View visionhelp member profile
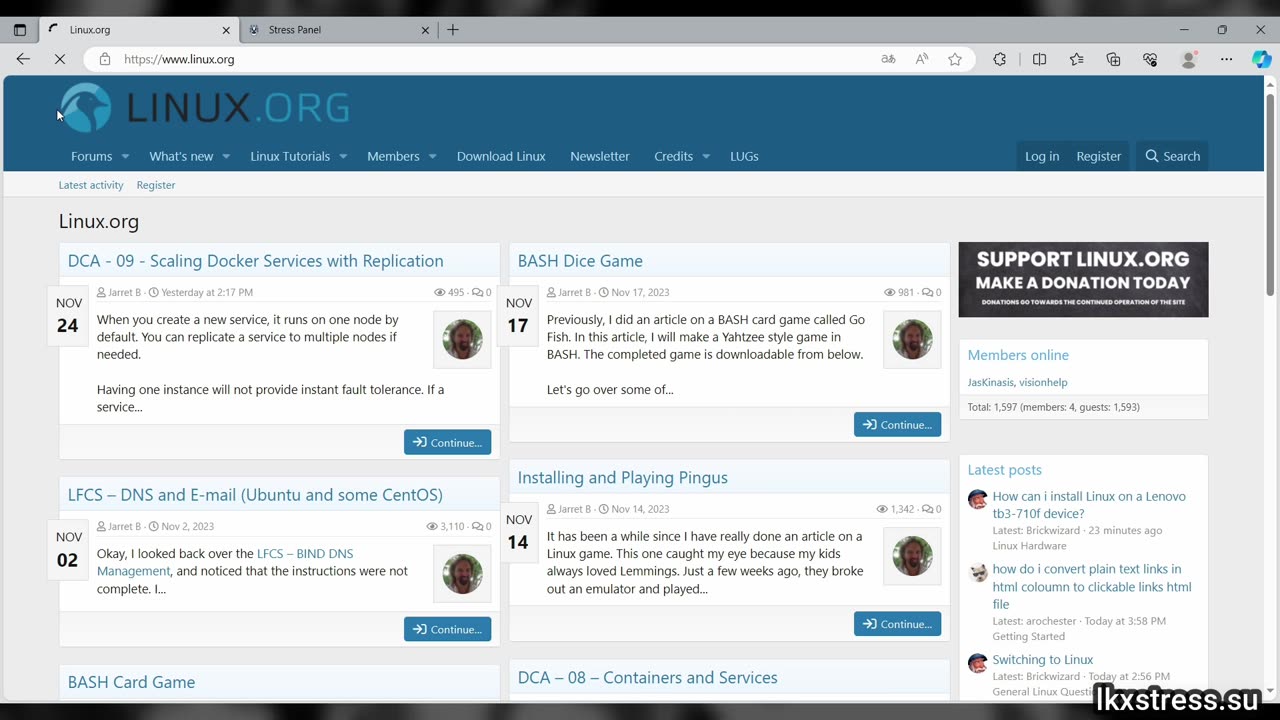Screen dimensions: 1280x720 1043,382
